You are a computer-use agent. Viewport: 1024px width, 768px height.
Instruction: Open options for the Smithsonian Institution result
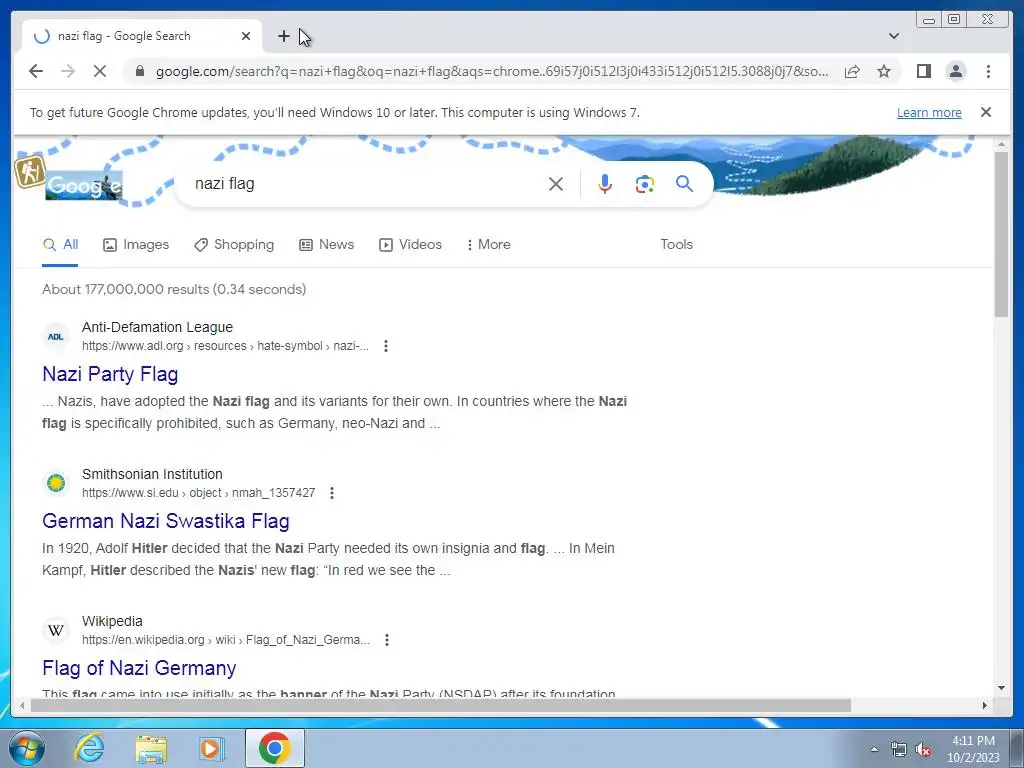(x=332, y=493)
